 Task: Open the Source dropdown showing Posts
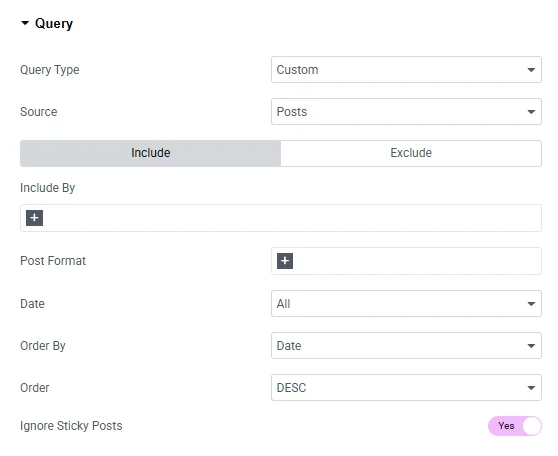(406, 112)
